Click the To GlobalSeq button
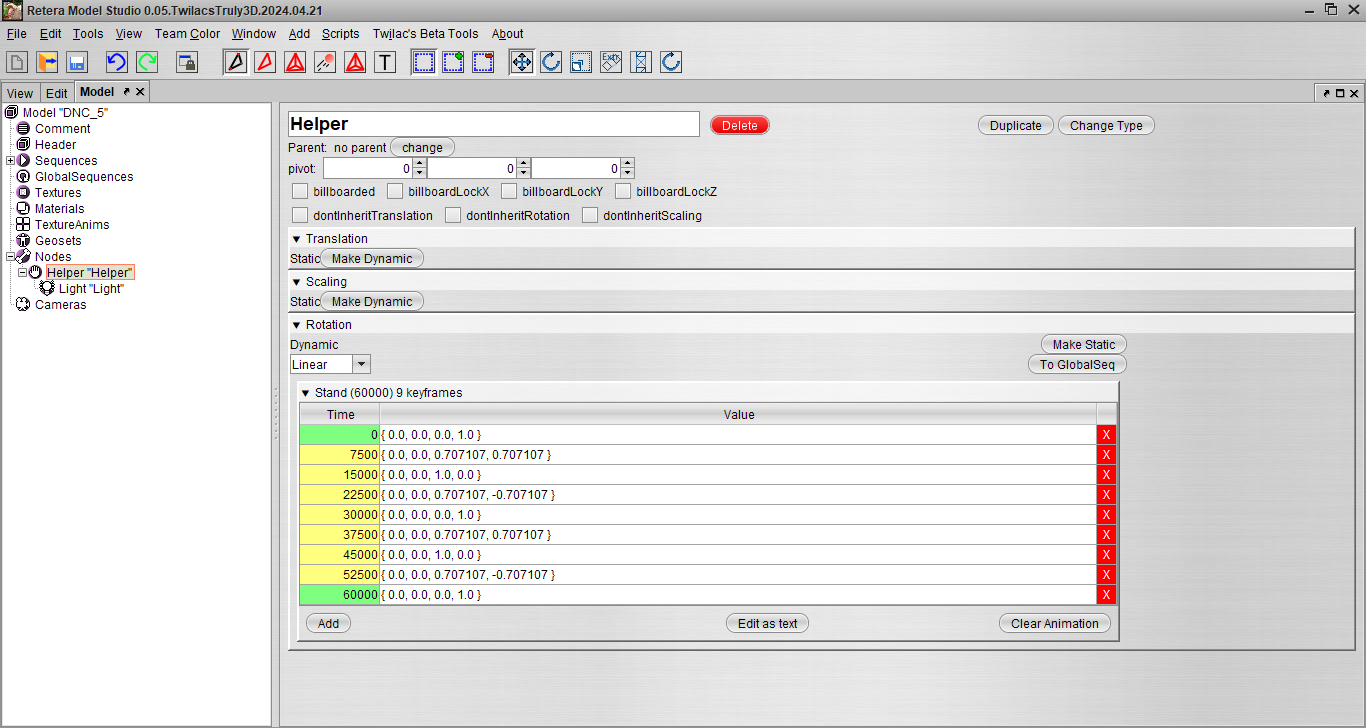The width and height of the screenshot is (1366, 728). (1077, 365)
